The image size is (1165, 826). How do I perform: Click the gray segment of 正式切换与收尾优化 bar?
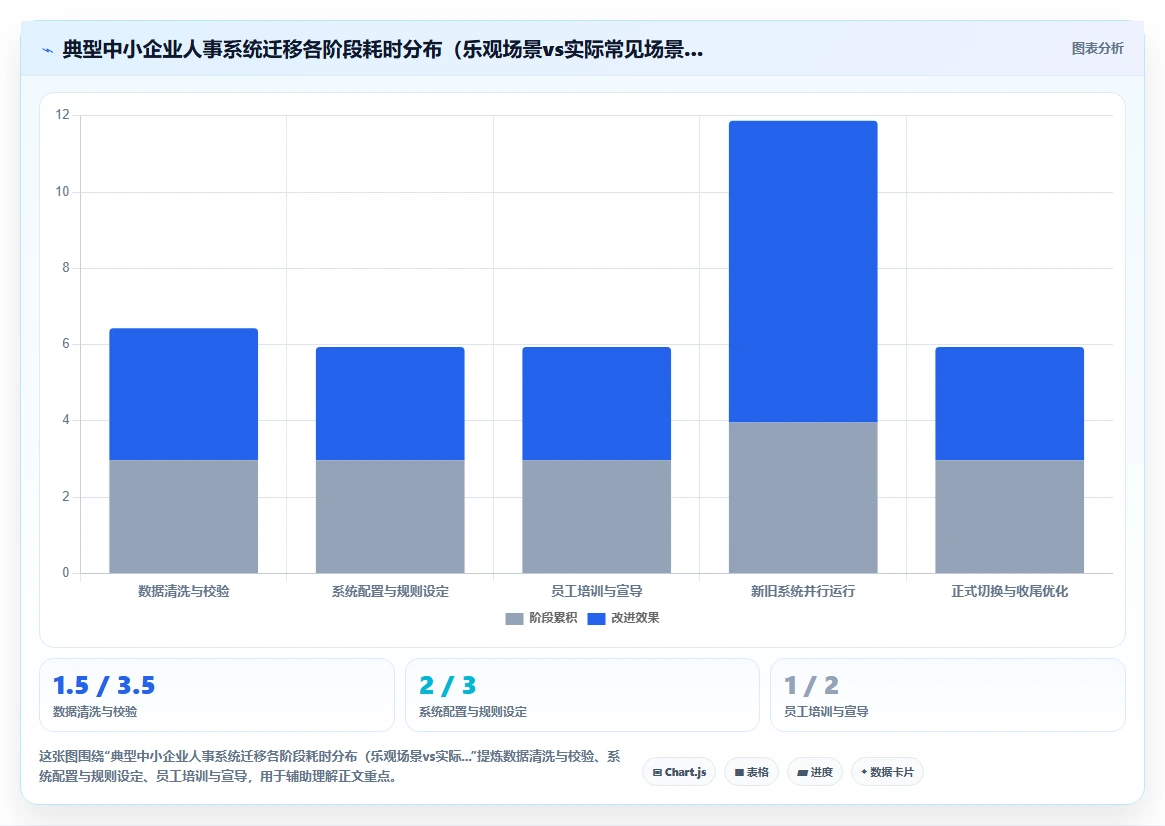click(1010, 516)
